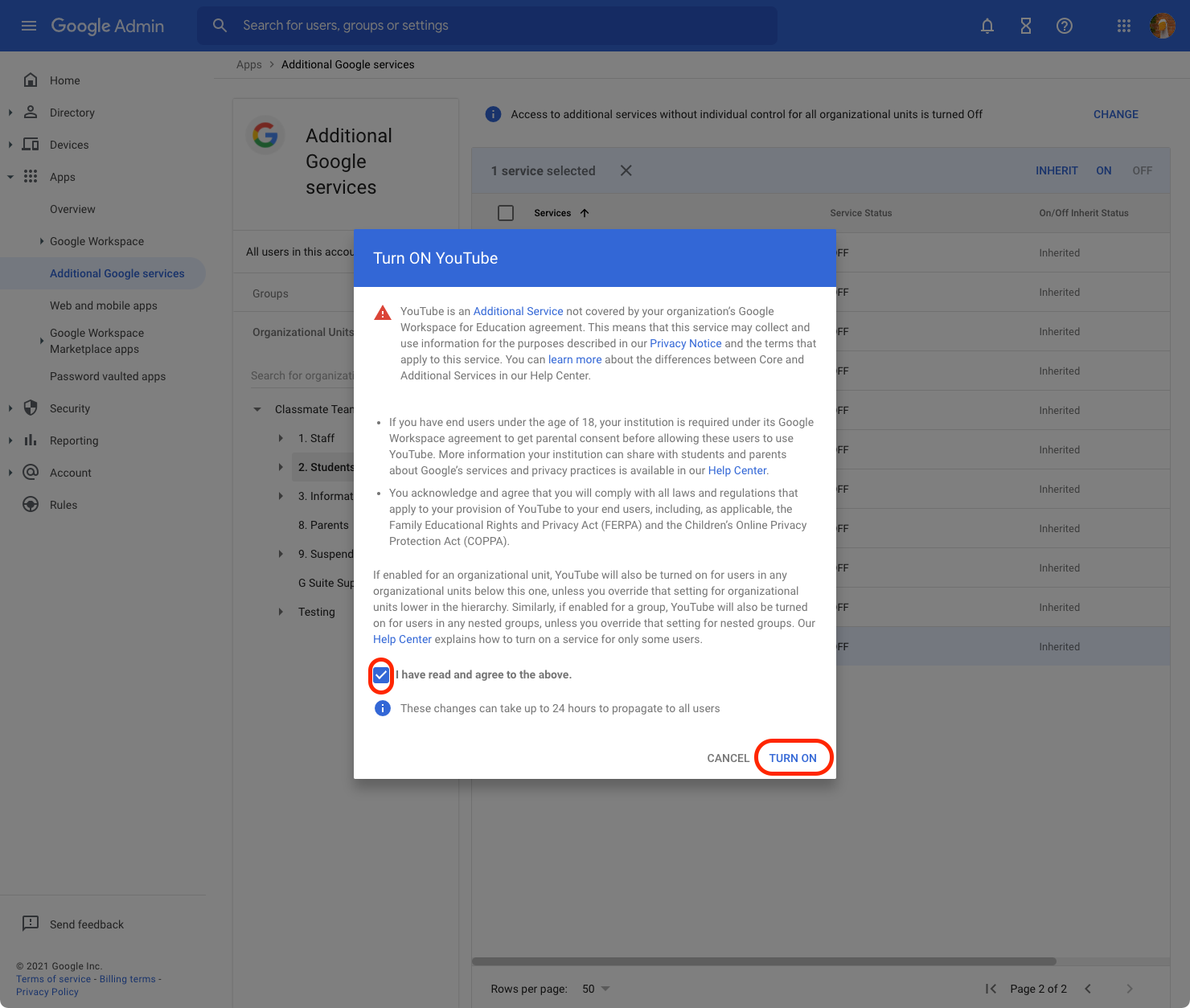
Task: Click the search magnifier icon
Action: pos(220,26)
